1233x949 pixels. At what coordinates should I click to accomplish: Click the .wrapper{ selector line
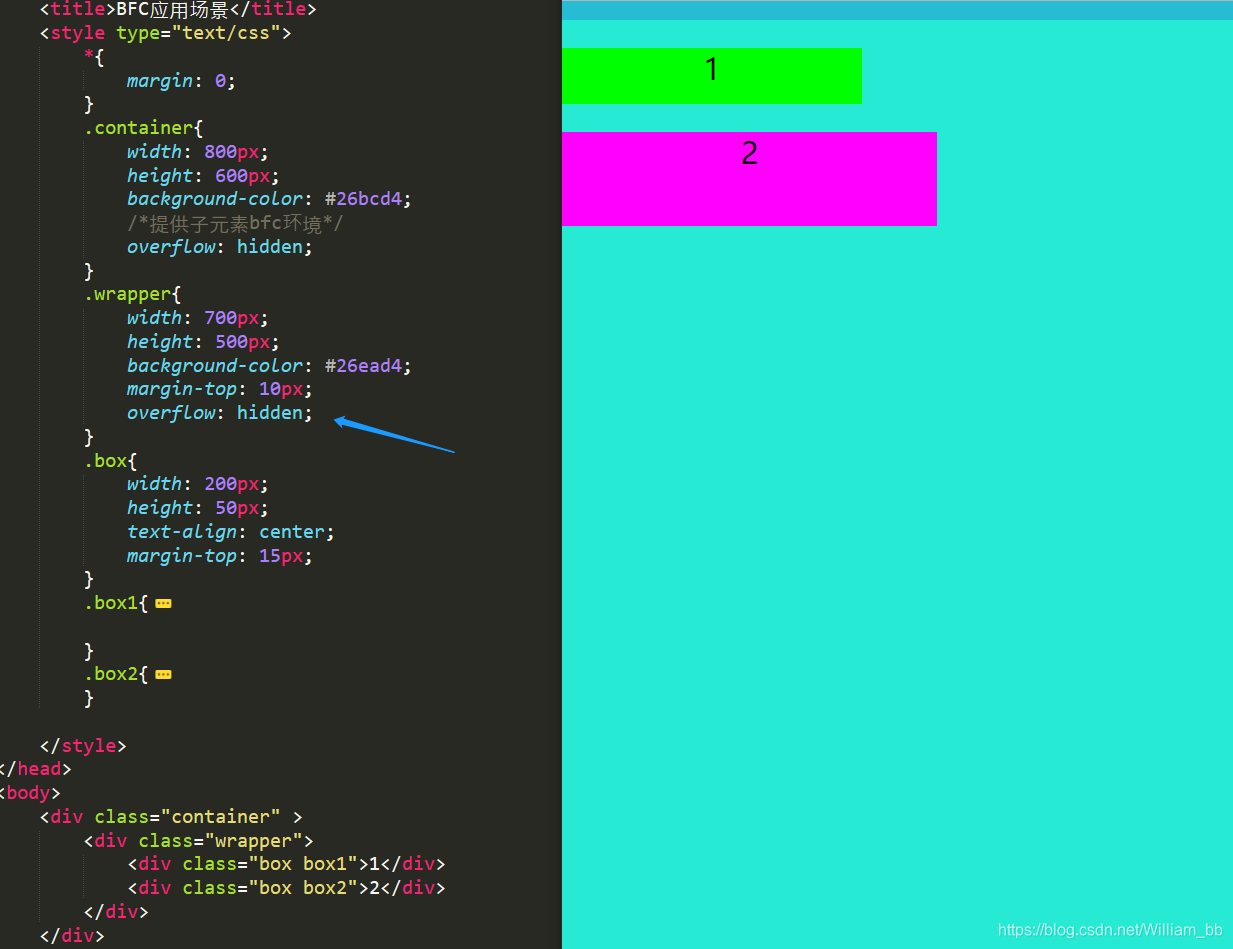coord(133,295)
